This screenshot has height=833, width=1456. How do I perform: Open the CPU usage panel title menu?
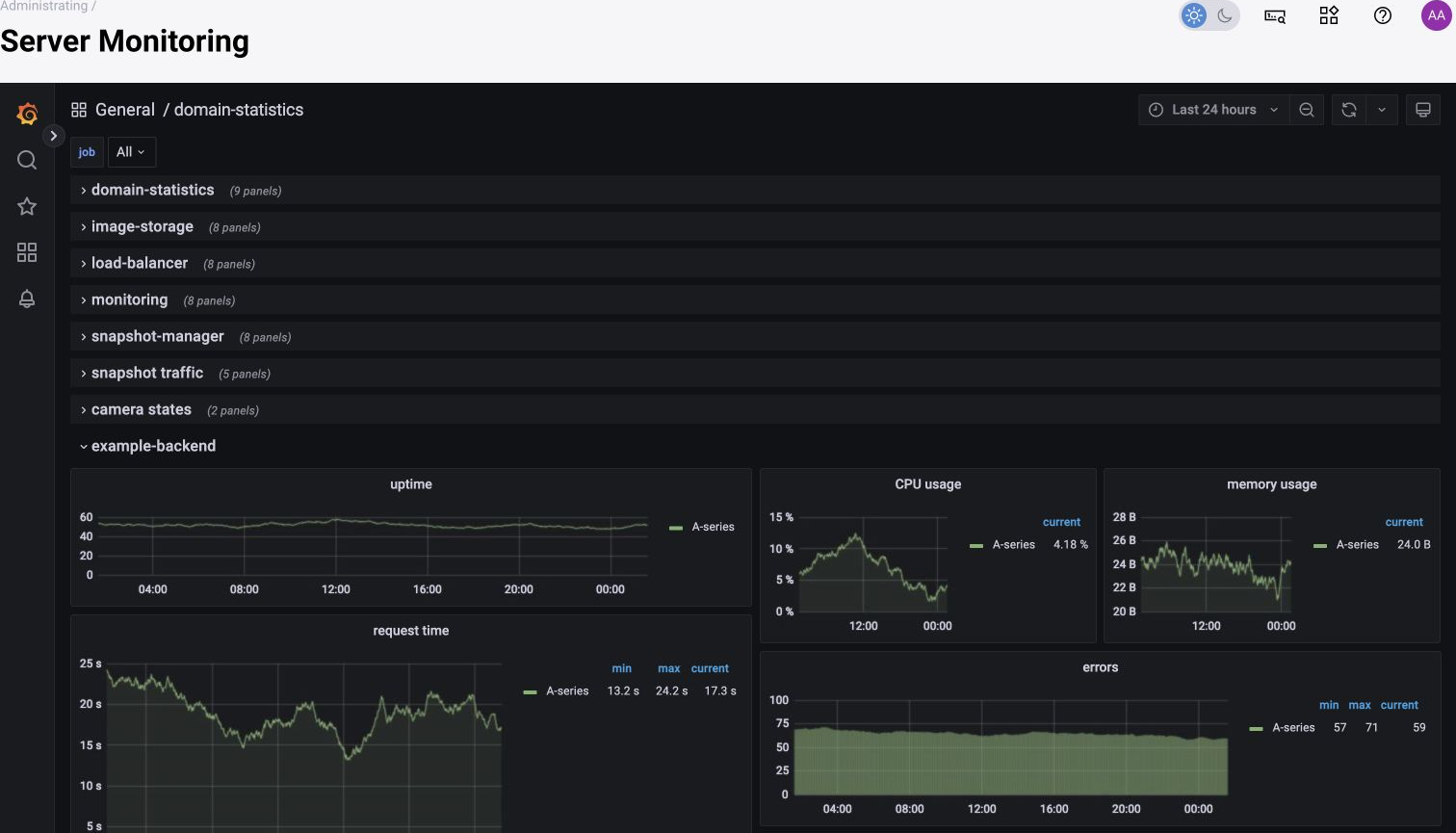pos(928,484)
